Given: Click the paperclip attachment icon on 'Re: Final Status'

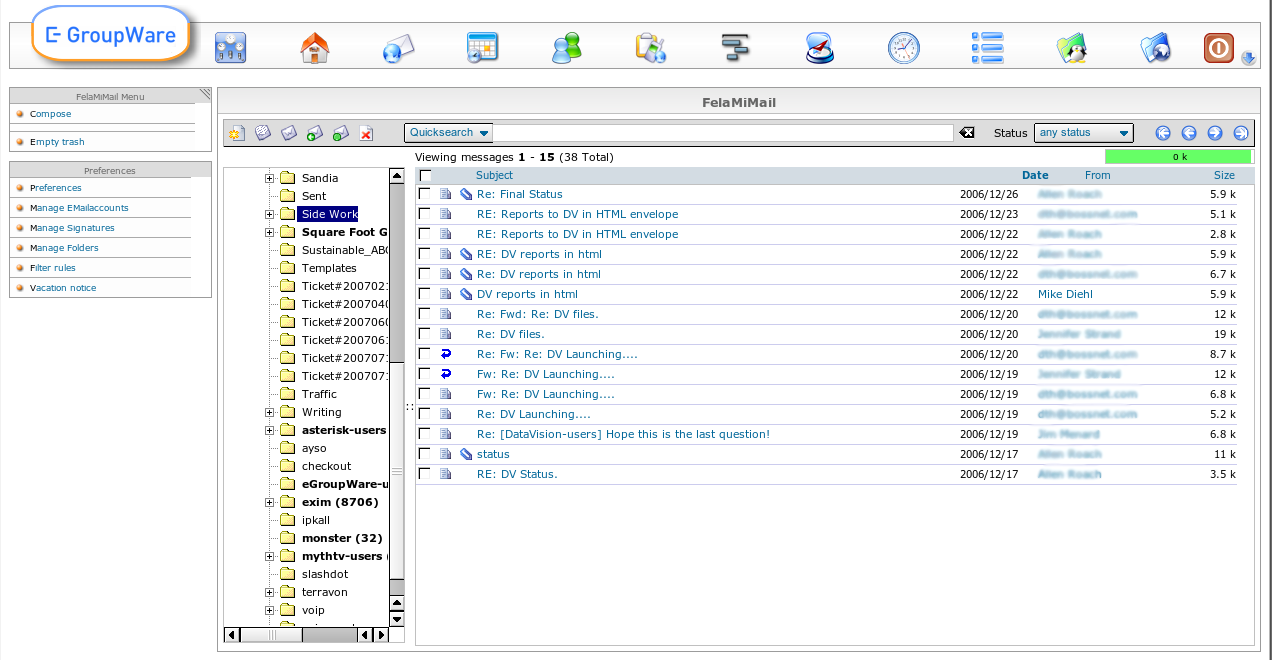Looking at the screenshot, I should (466, 194).
